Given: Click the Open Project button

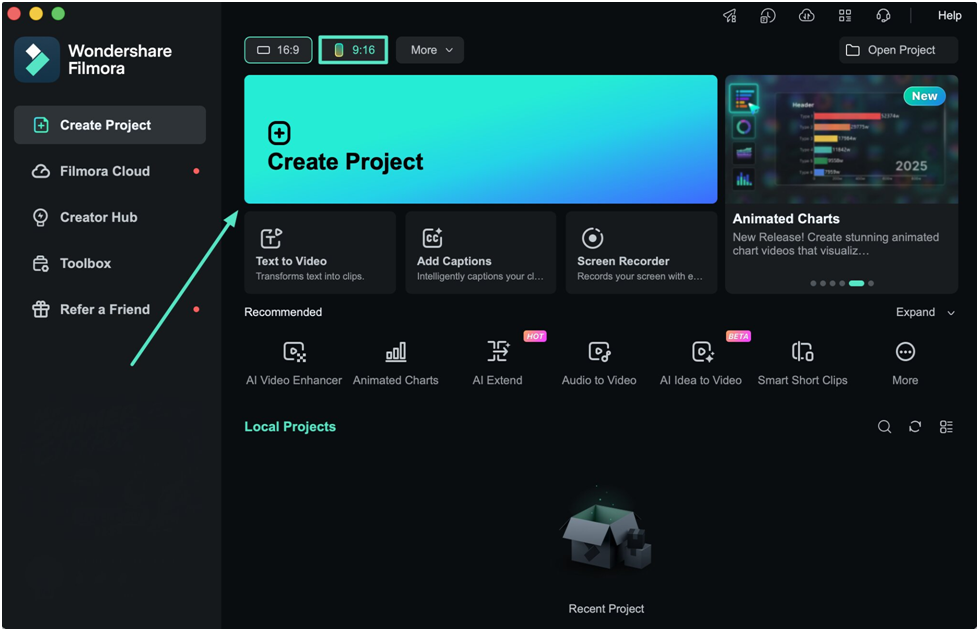Looking at the screenshot, I should (898, 50).
